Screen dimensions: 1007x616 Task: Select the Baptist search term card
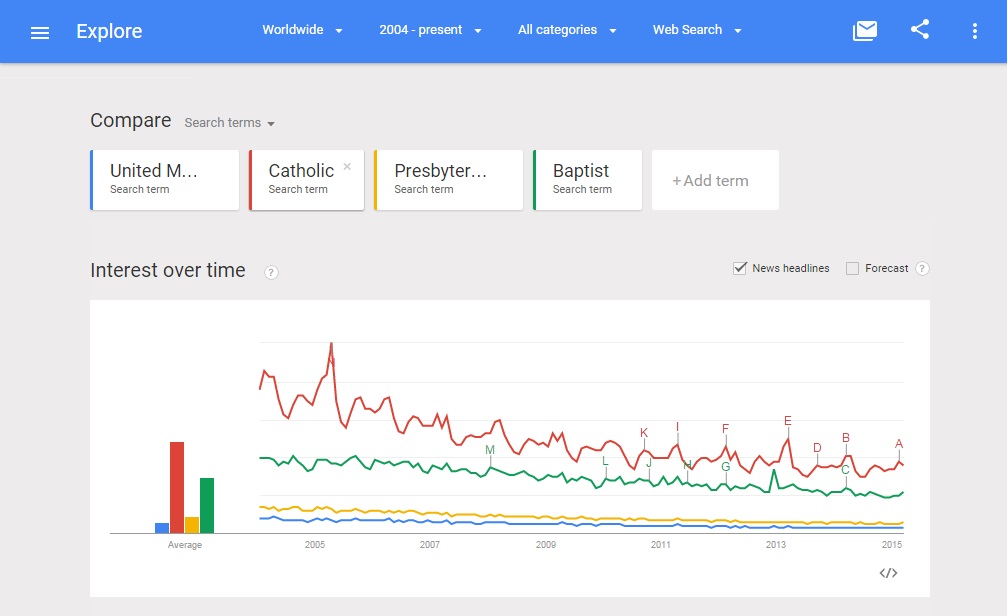pyautogui.click(x=587, y=180)
